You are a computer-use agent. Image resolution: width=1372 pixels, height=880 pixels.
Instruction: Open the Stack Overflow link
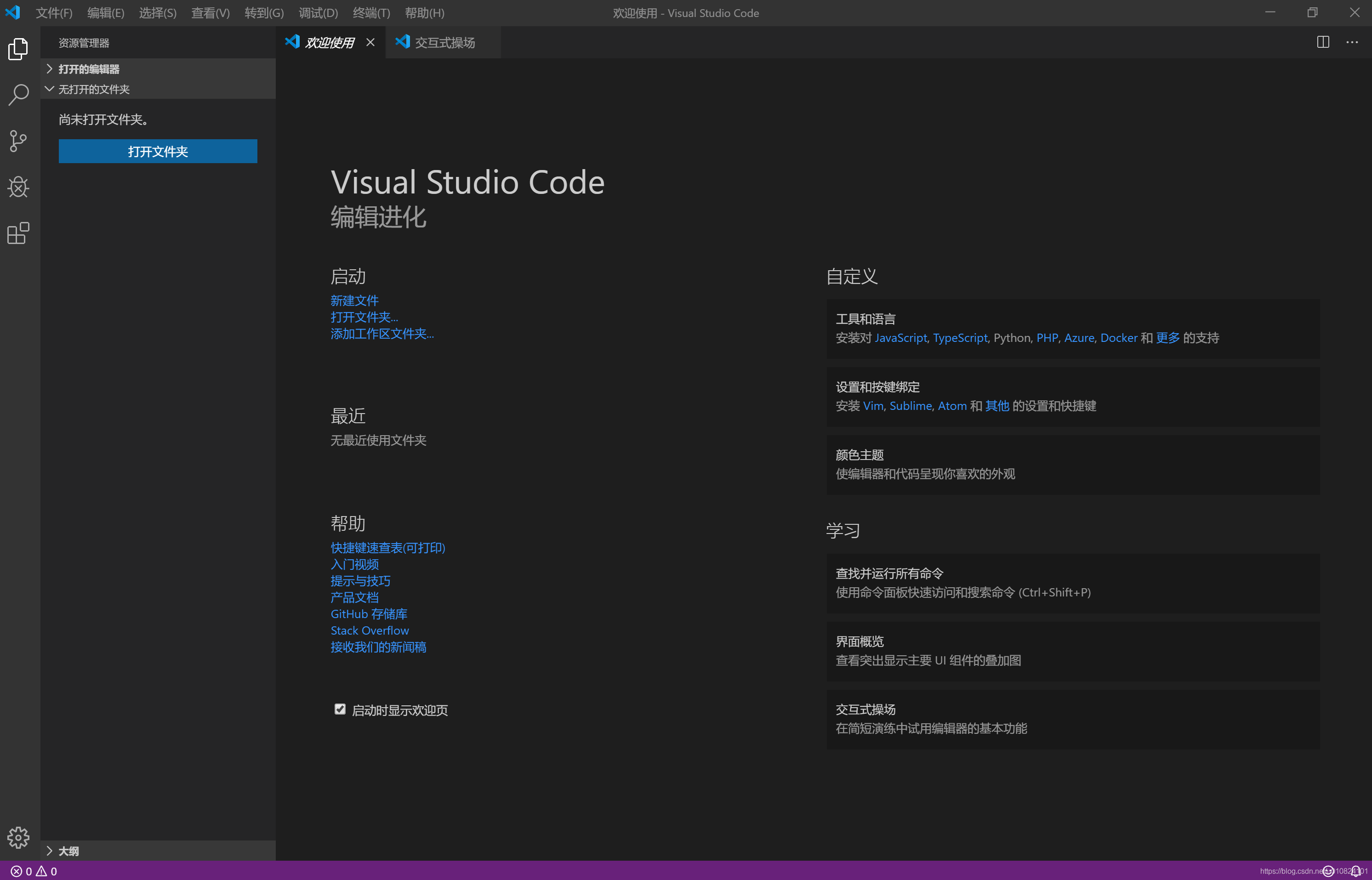pos(370,630)
